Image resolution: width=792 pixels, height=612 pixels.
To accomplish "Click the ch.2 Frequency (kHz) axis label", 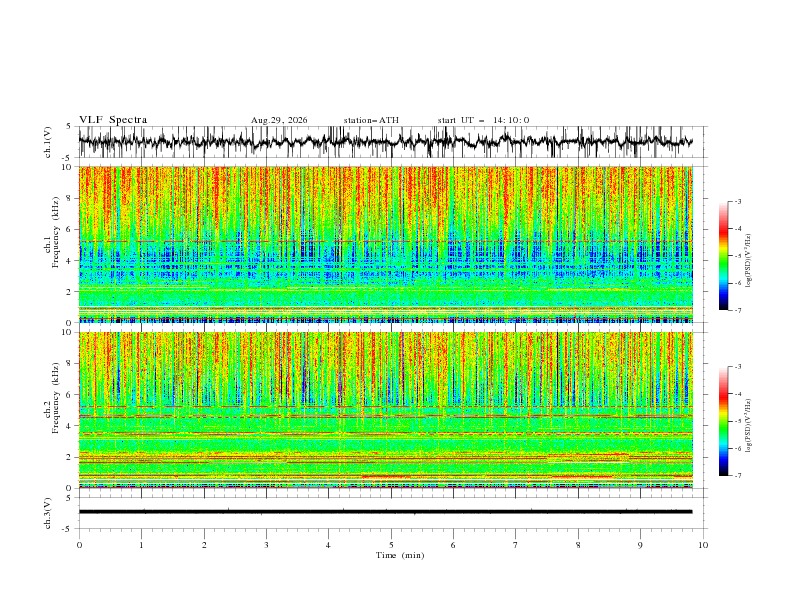I will click(52, 410).
